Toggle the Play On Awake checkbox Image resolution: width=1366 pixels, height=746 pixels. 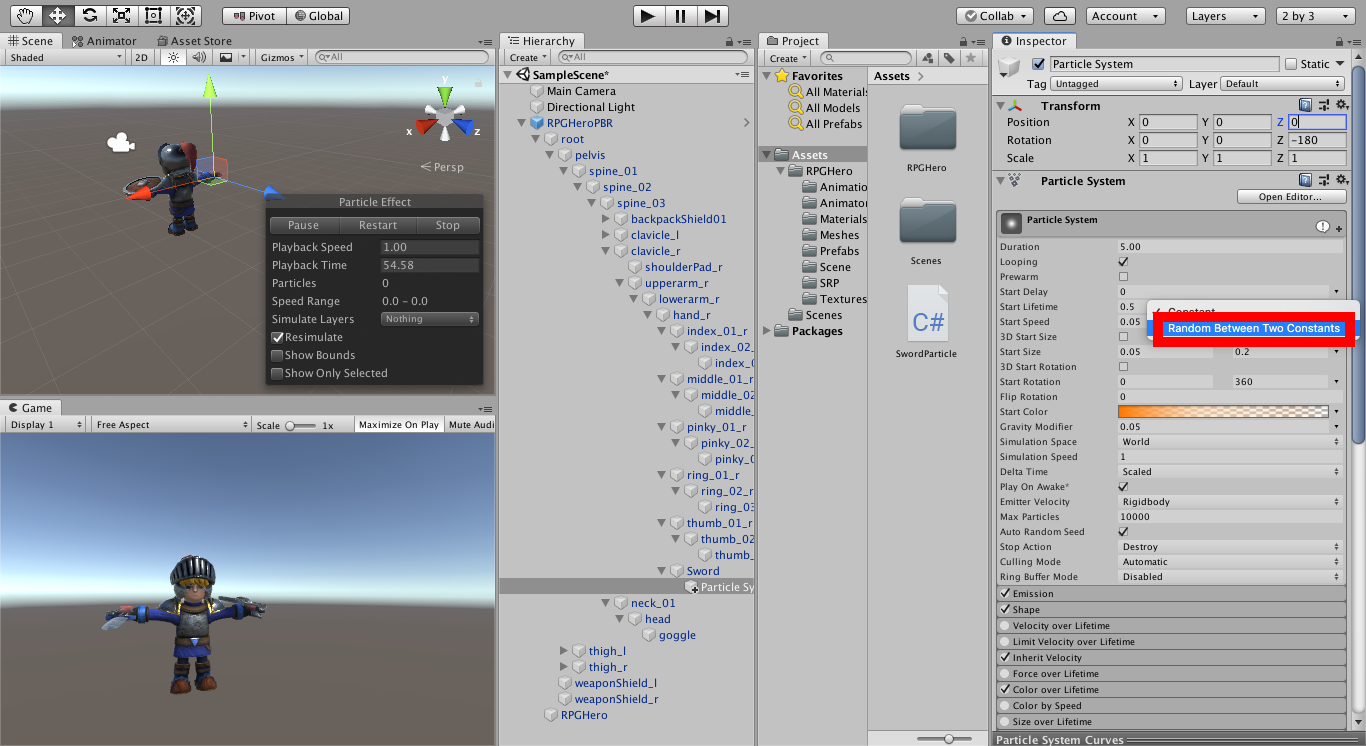coord(1123,487)
